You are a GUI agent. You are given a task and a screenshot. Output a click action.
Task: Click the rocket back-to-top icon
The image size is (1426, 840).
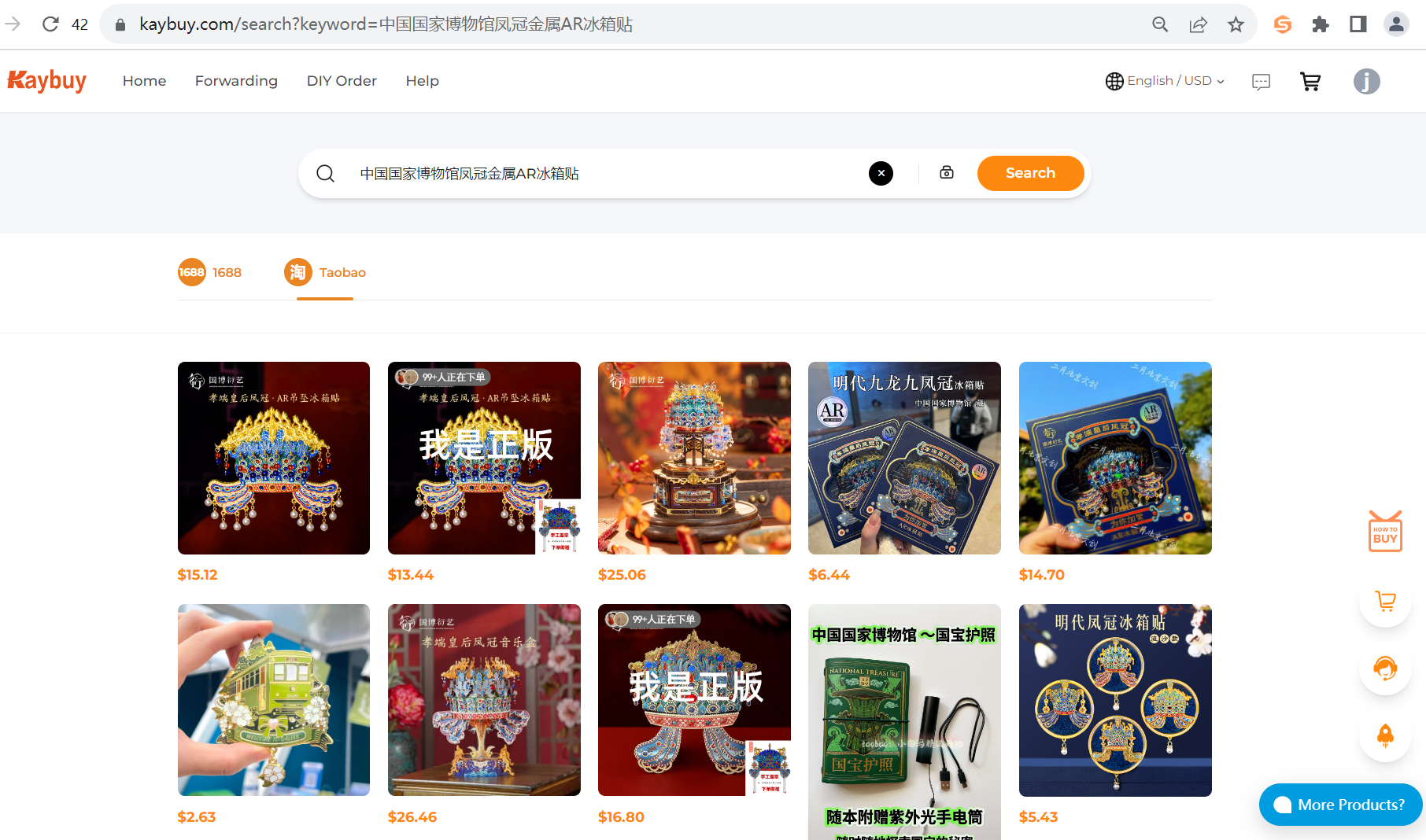[1384, 735]
